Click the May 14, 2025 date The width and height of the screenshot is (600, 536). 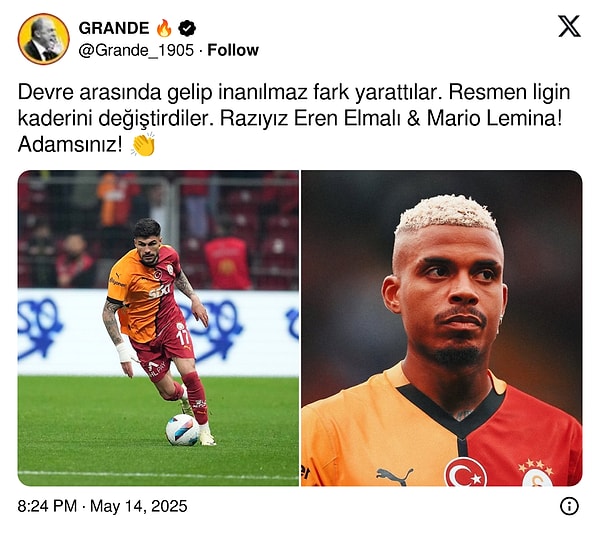pos(139,506)
